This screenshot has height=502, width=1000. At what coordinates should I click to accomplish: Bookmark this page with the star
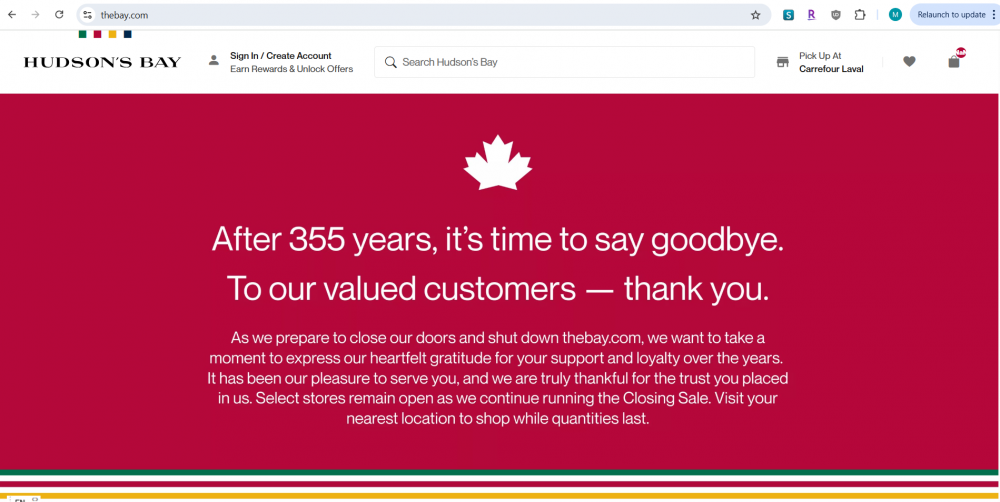756,15
